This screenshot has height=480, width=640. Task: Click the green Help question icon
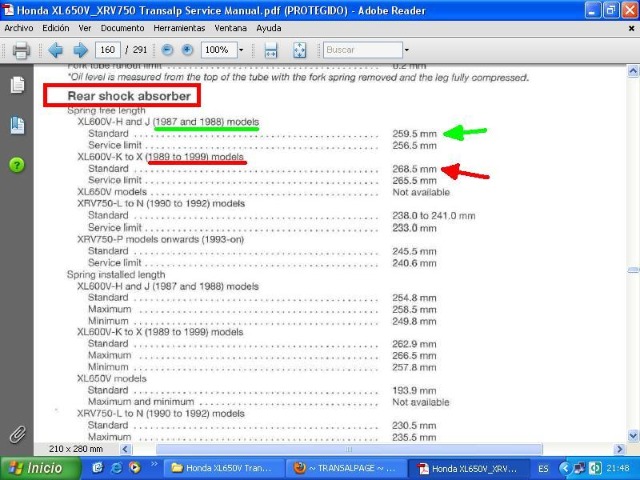pos(17,164)
